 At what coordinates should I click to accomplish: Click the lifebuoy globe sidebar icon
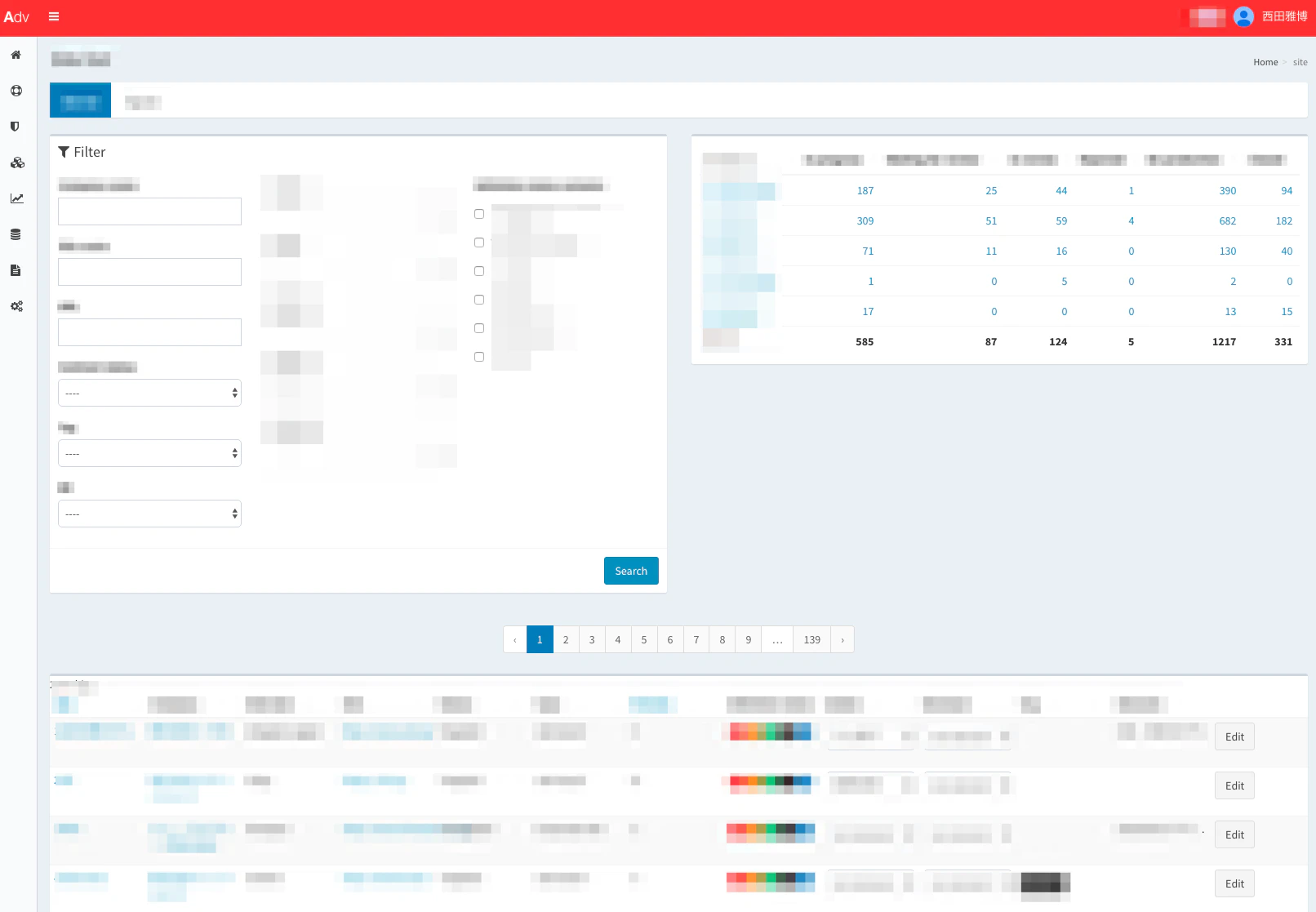click(x=16, y=91)
